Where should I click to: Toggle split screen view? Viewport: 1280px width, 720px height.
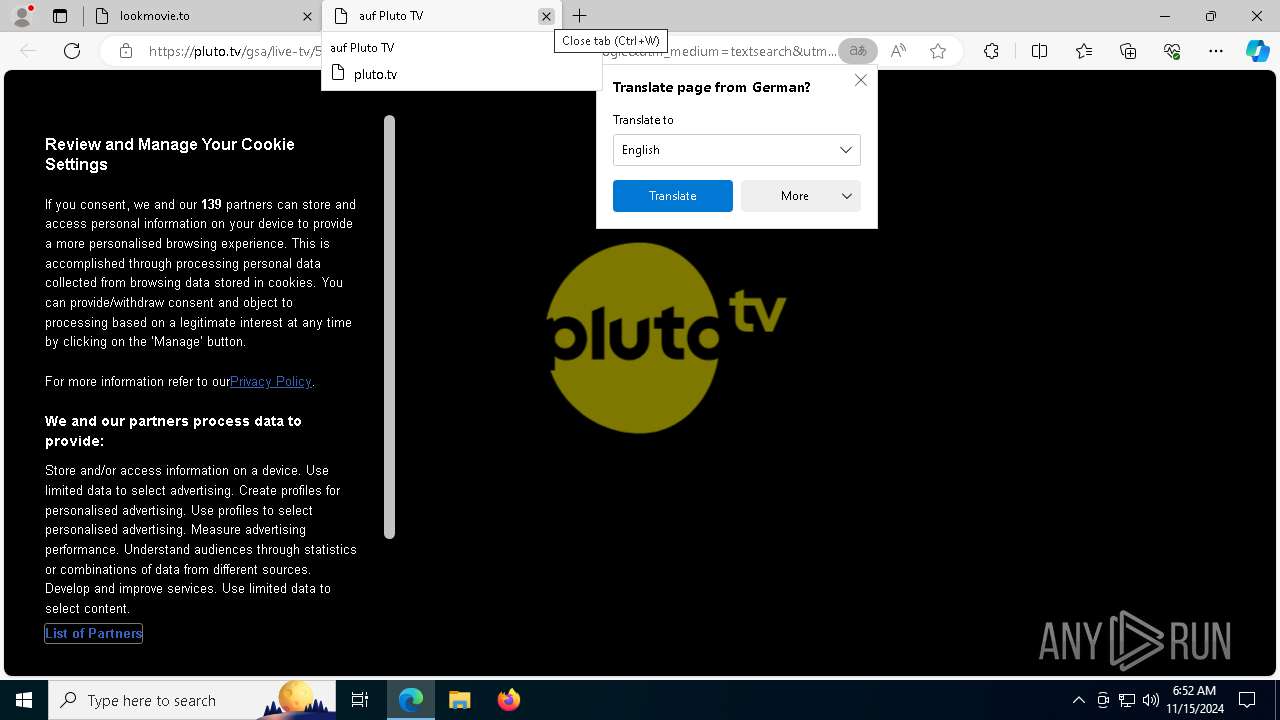(1039, 51)
